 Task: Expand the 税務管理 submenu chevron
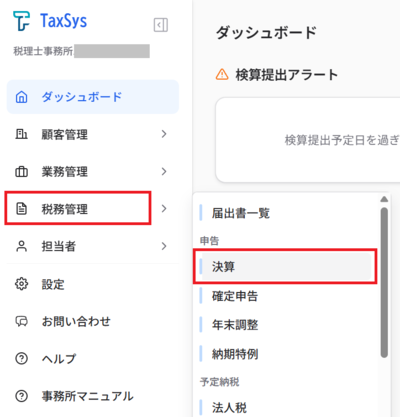tap(164, 209)
